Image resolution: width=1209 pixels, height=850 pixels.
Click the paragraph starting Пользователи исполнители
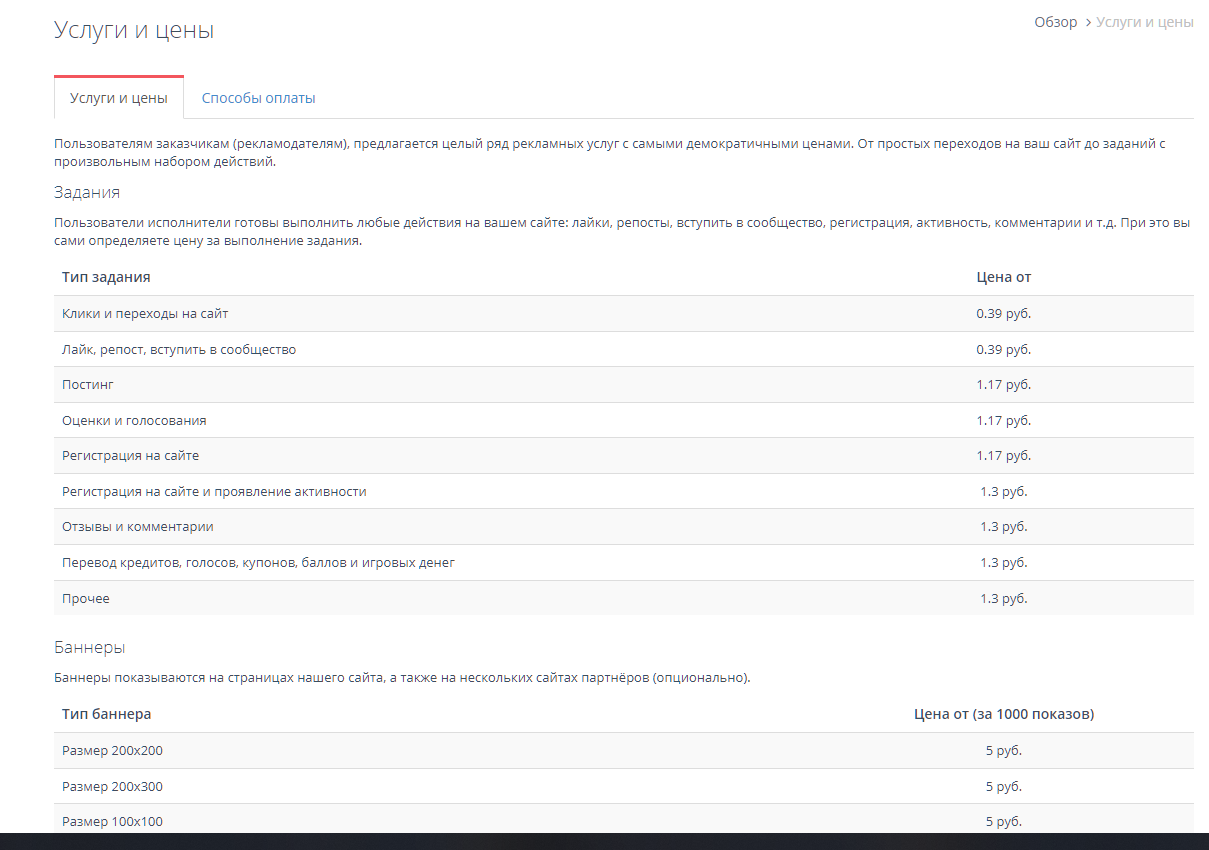click(x=622, y=232)
